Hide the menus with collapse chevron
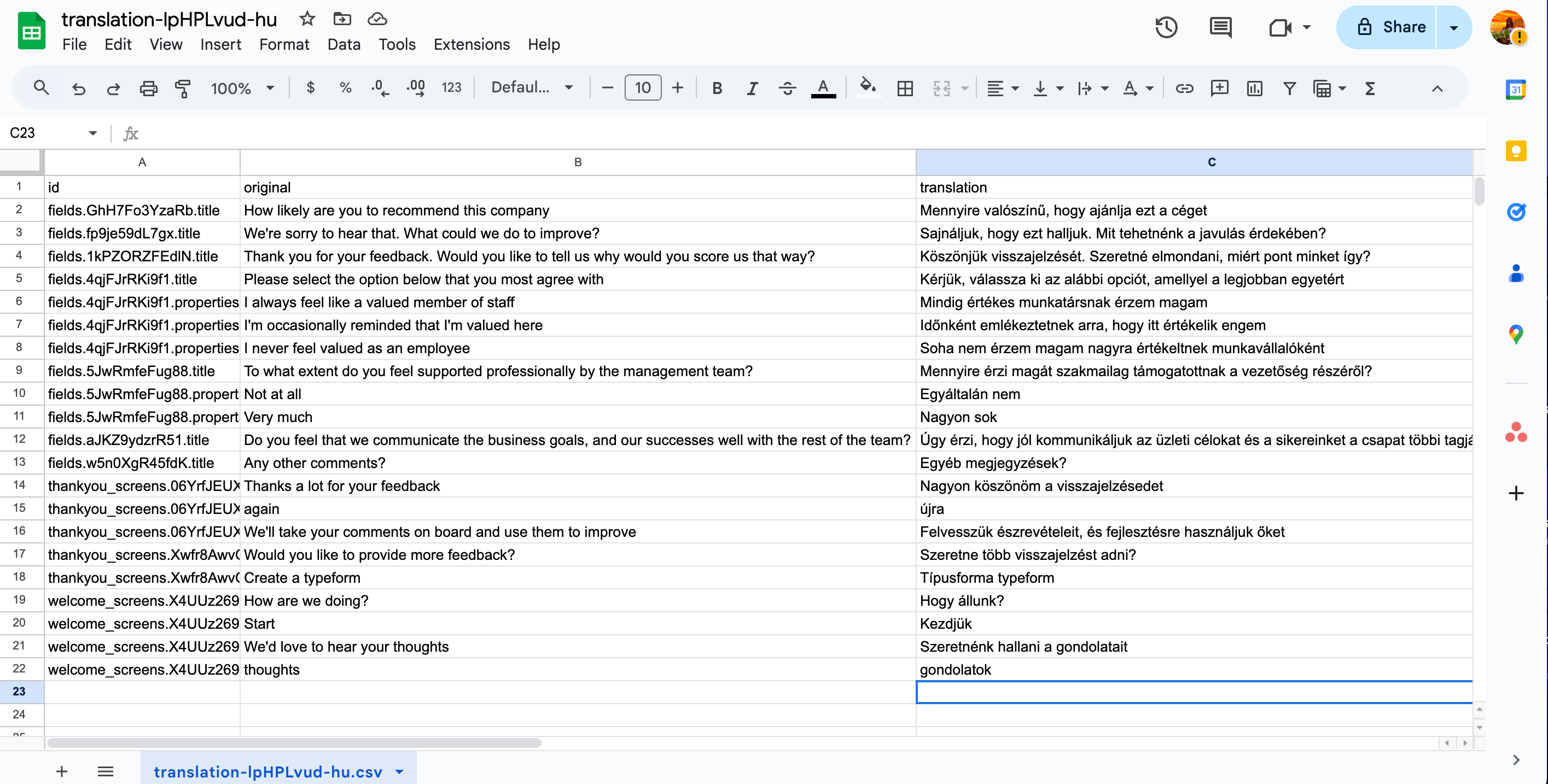Screen dimensions: 1548x784 tap(1437, 89)
